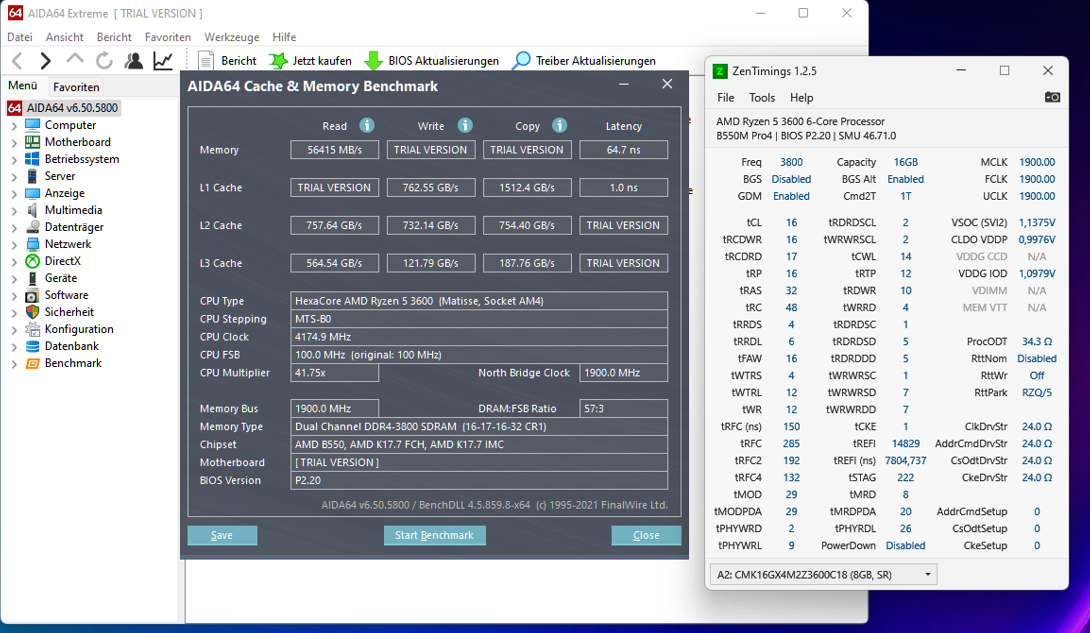Click the forward navigation arrow in AIDA64 toolbar

[x=45, y=61]
